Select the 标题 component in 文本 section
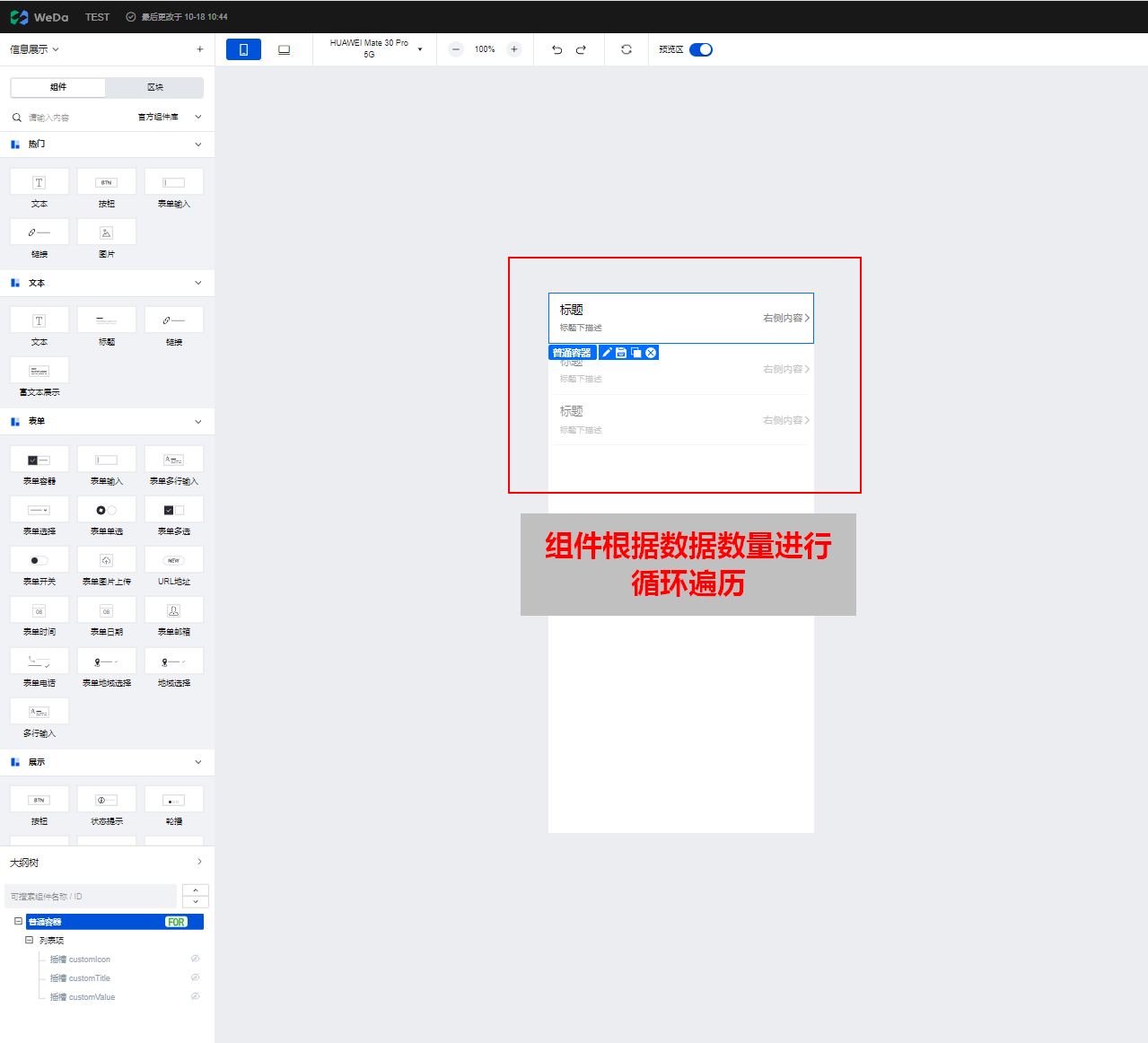Viewport: 1148px width, 1043px height. click(107, 327)
